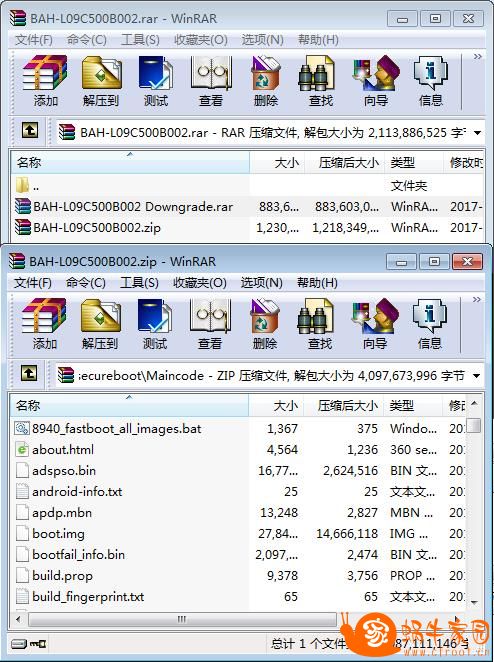Click horizontal scrollbar left arrow in .zip window

(18, 619)
